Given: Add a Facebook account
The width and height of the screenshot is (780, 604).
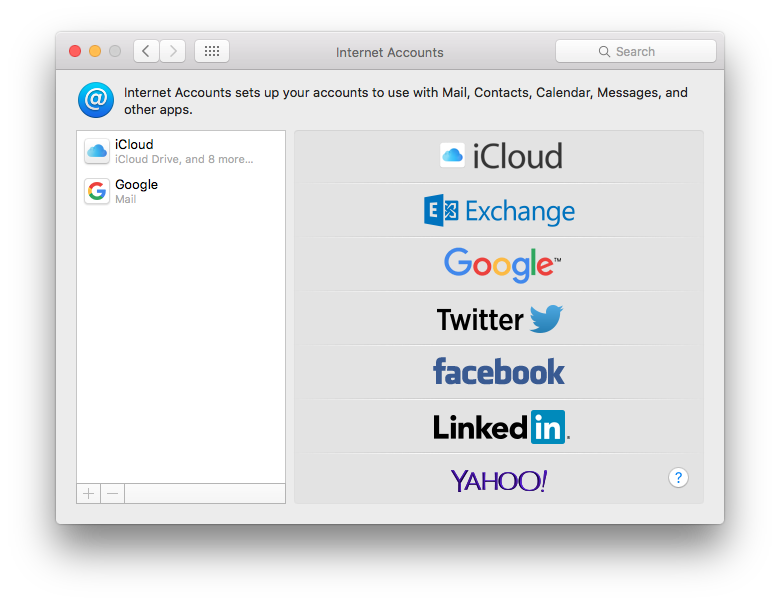Looking at the screenshot, I should [499, 373].
